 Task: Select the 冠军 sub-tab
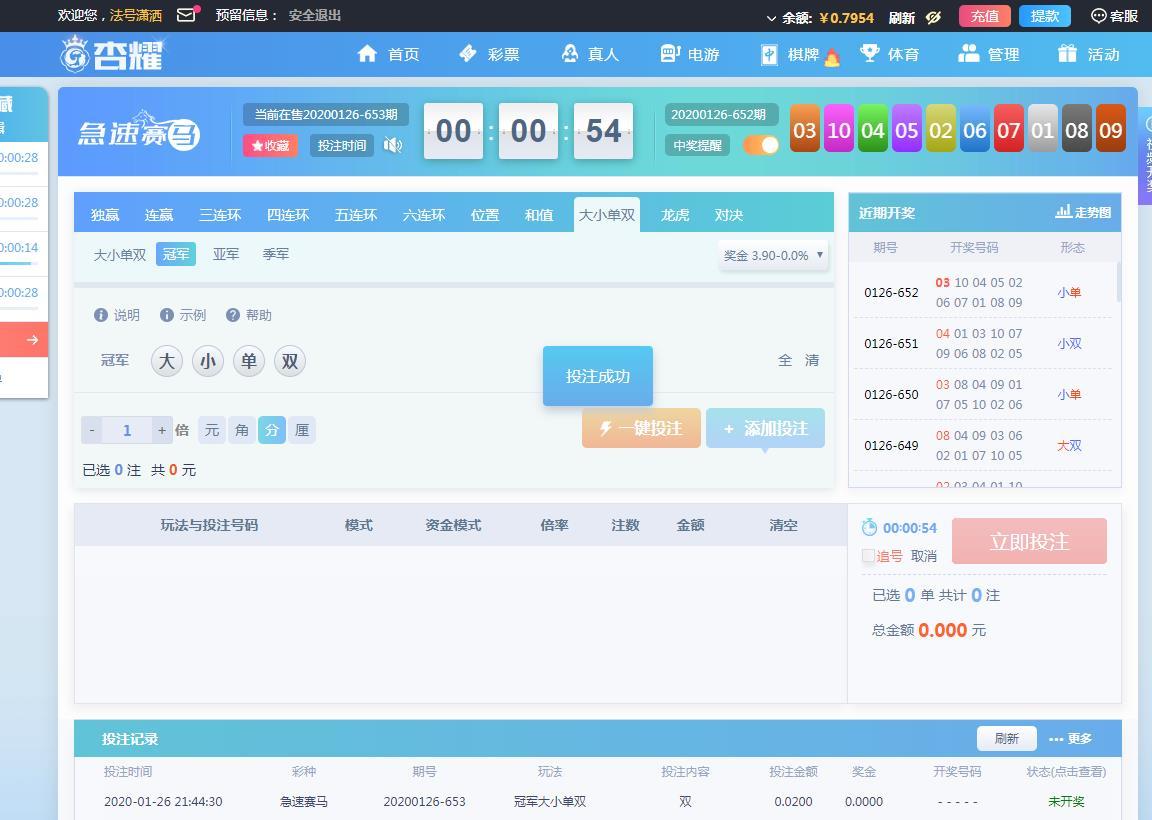coord(176,253)
